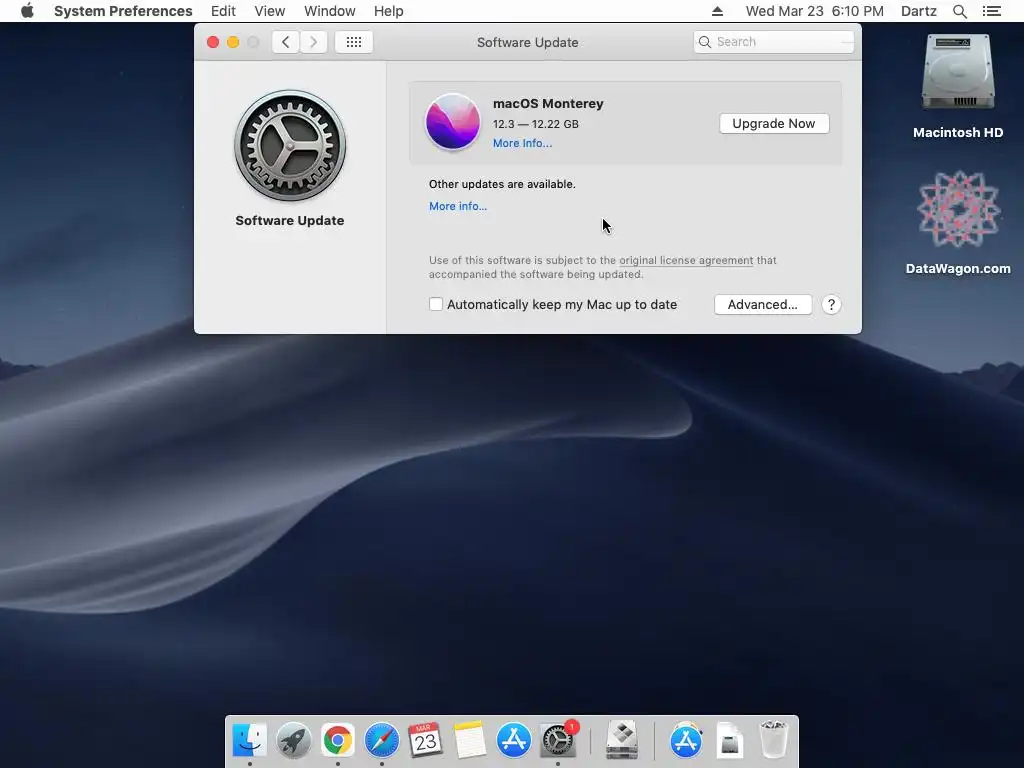This screenshot has width=1024, height=768.
Task: Click the macOS Monterey icon
Action: coord(453,121)
